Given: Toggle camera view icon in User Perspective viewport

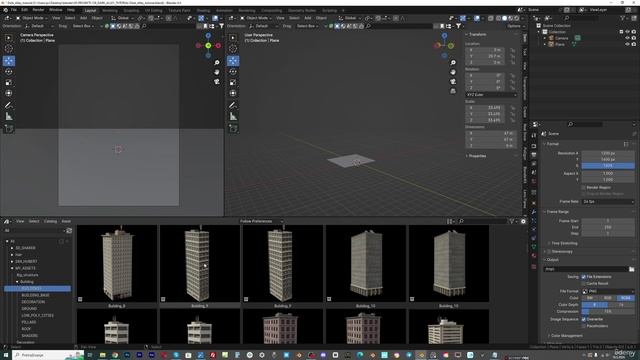Looking at the screenshot, I should [453, 82].
